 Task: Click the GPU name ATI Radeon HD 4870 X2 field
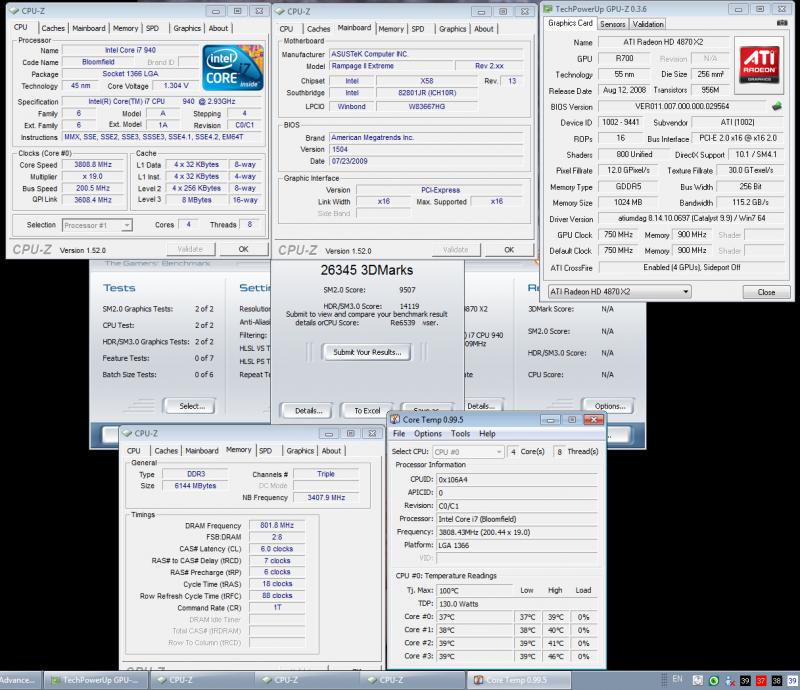[663, 42]
